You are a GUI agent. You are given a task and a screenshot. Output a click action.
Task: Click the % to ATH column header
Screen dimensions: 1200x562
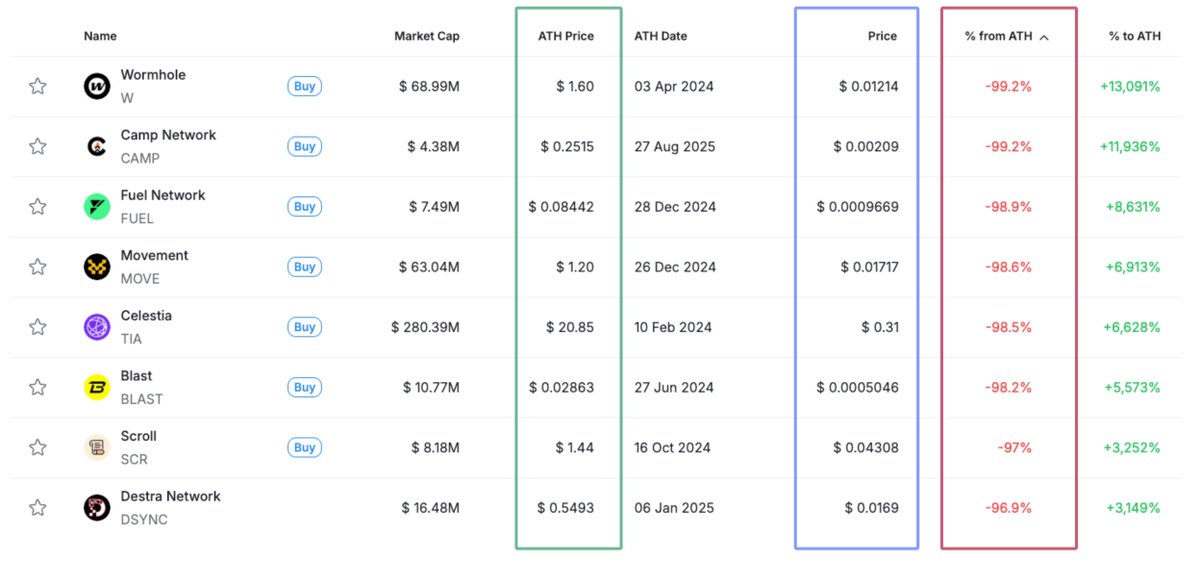[1135, 36]
